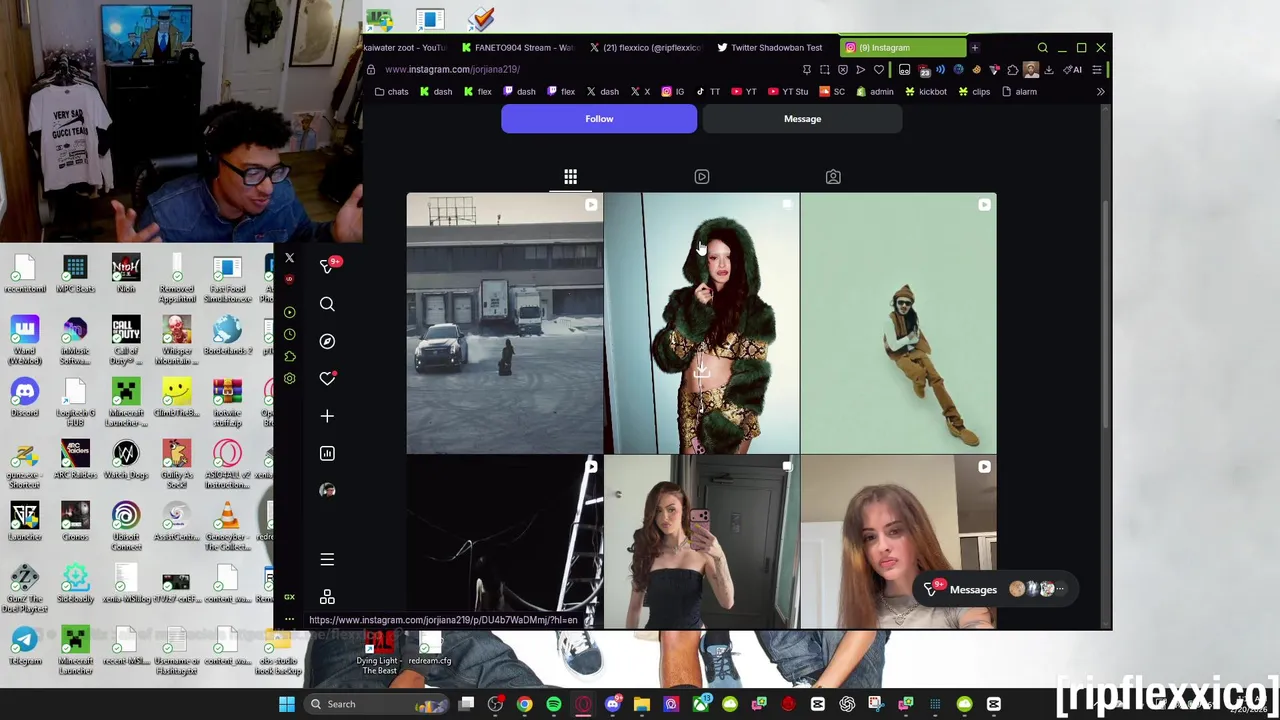This screenshot has height=720, width=1280.
Task: Switch to the flexxico X profile tab
Action: (645, 48)
